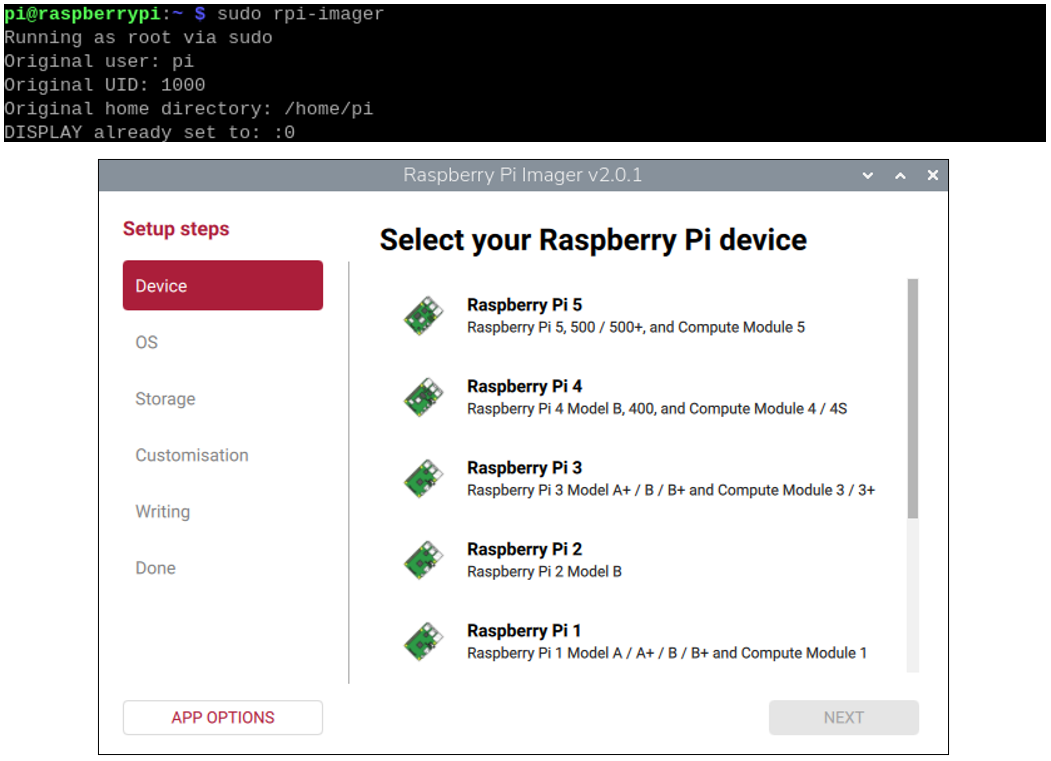Click the Raspberry Pi 3 board icon
This screenshot has width=1051, height=761.
pos(424,479)
